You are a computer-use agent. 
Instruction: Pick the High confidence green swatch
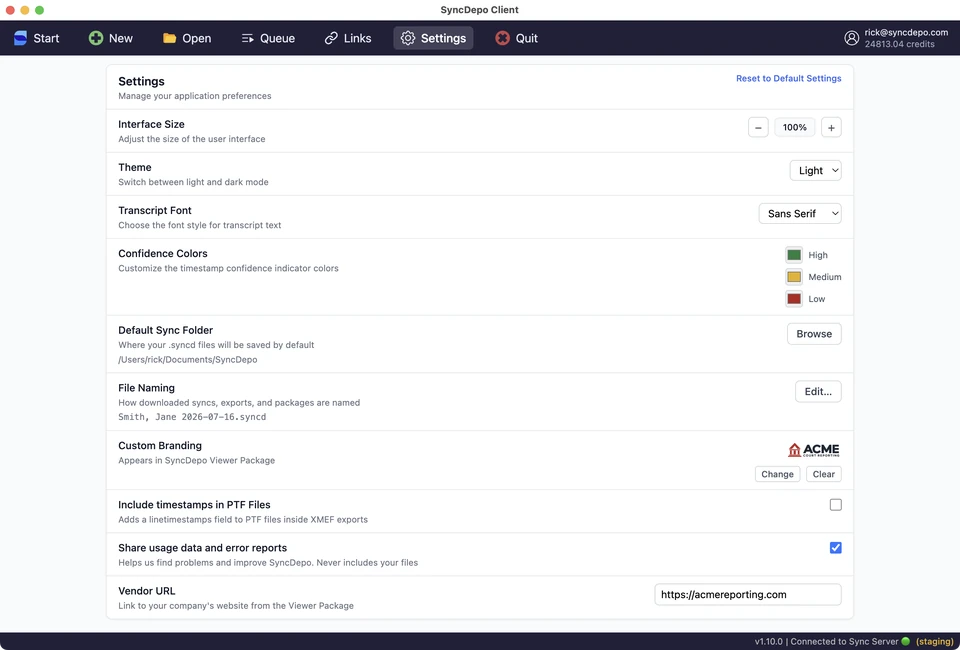(793, 255)
